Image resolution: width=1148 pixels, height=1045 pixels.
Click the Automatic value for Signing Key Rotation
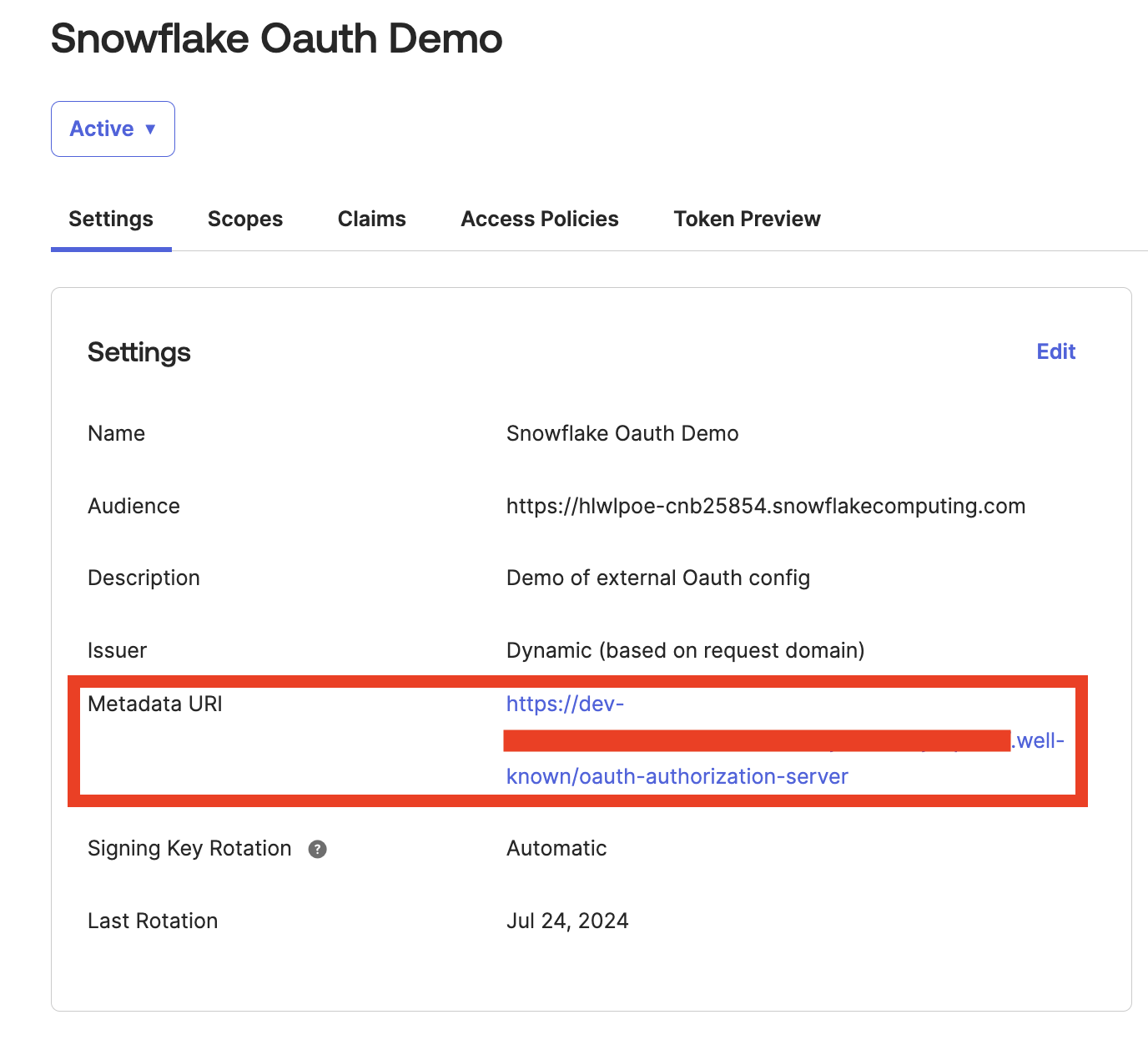coord(556,848)
